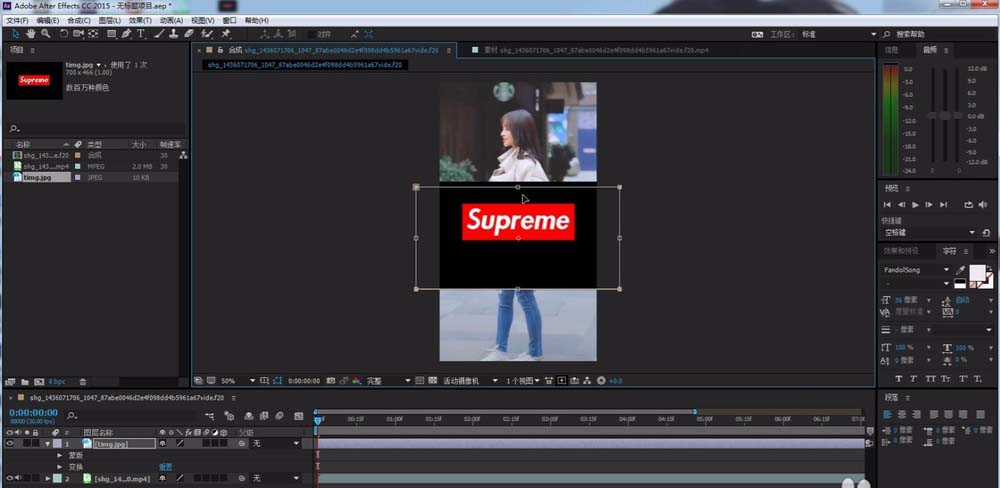The image size is (1000, 488).
Task: Open the composition mini-flowchart icon in timeline
Action: click(x=210, y=416)
